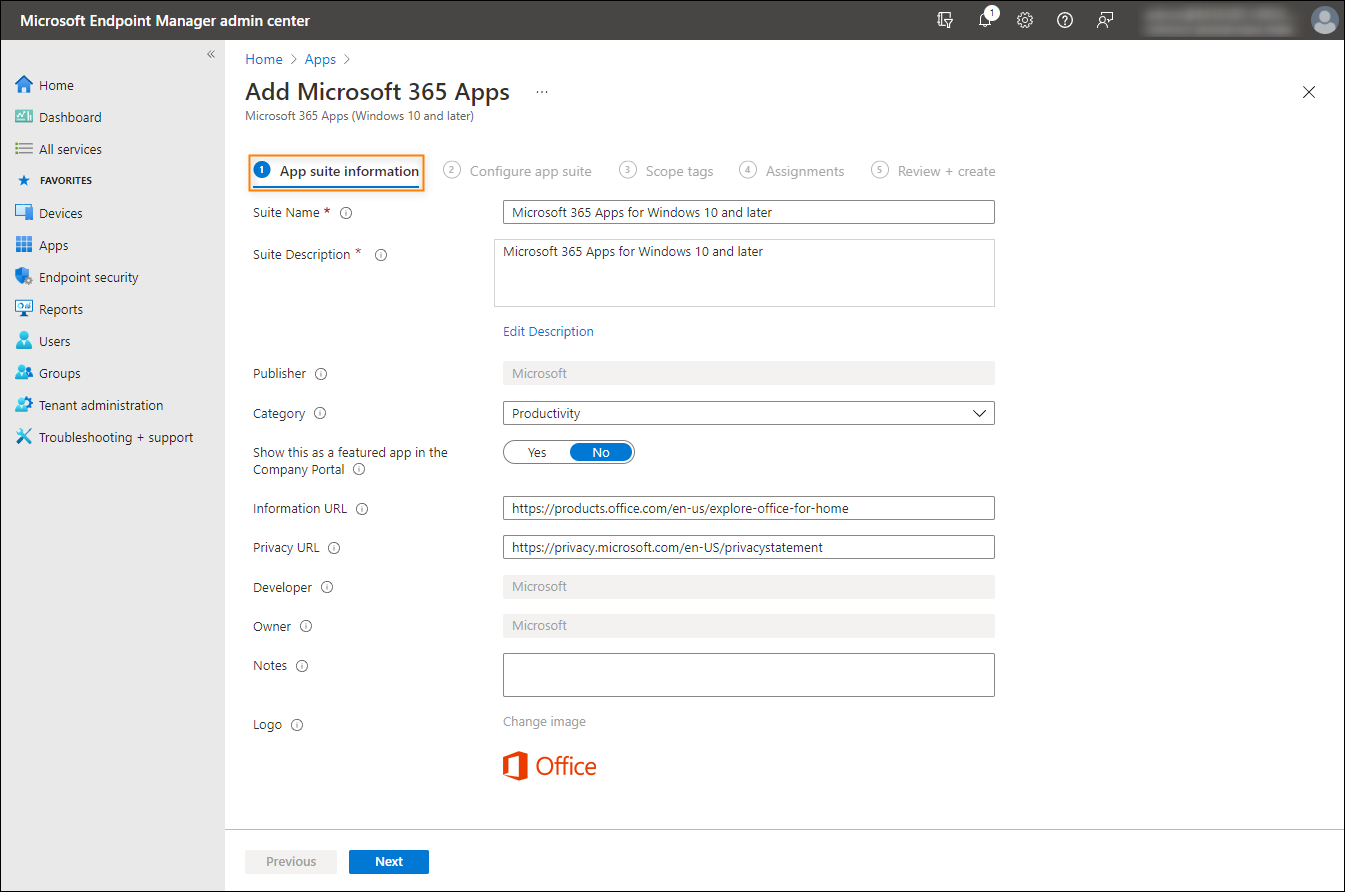
Task: Select App suite information tab
Action: click(x=337, y=171)
